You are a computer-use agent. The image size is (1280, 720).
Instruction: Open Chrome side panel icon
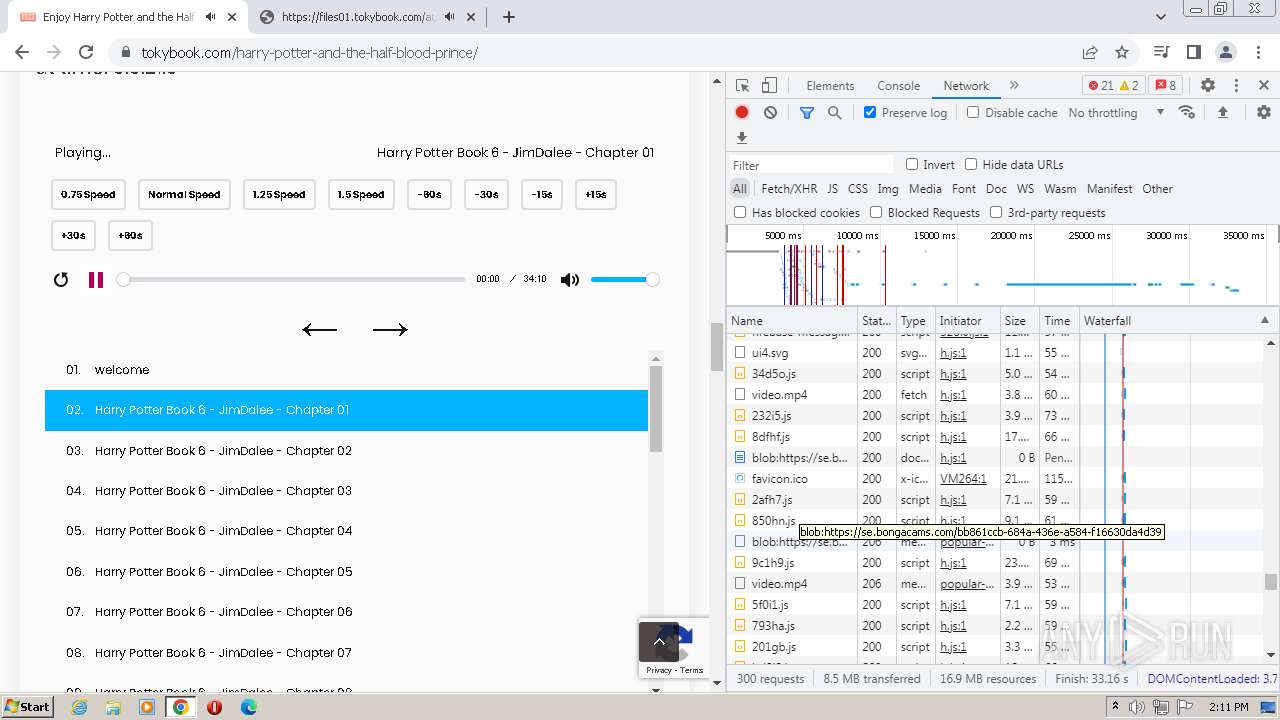tap(1194, 52)
